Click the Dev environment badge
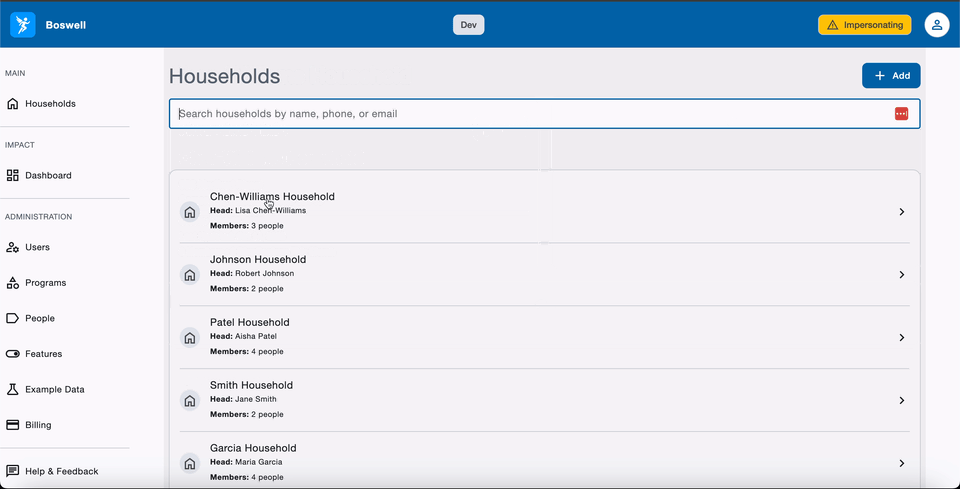The width and height of the screenshot is (960, 489). [468, 25]
